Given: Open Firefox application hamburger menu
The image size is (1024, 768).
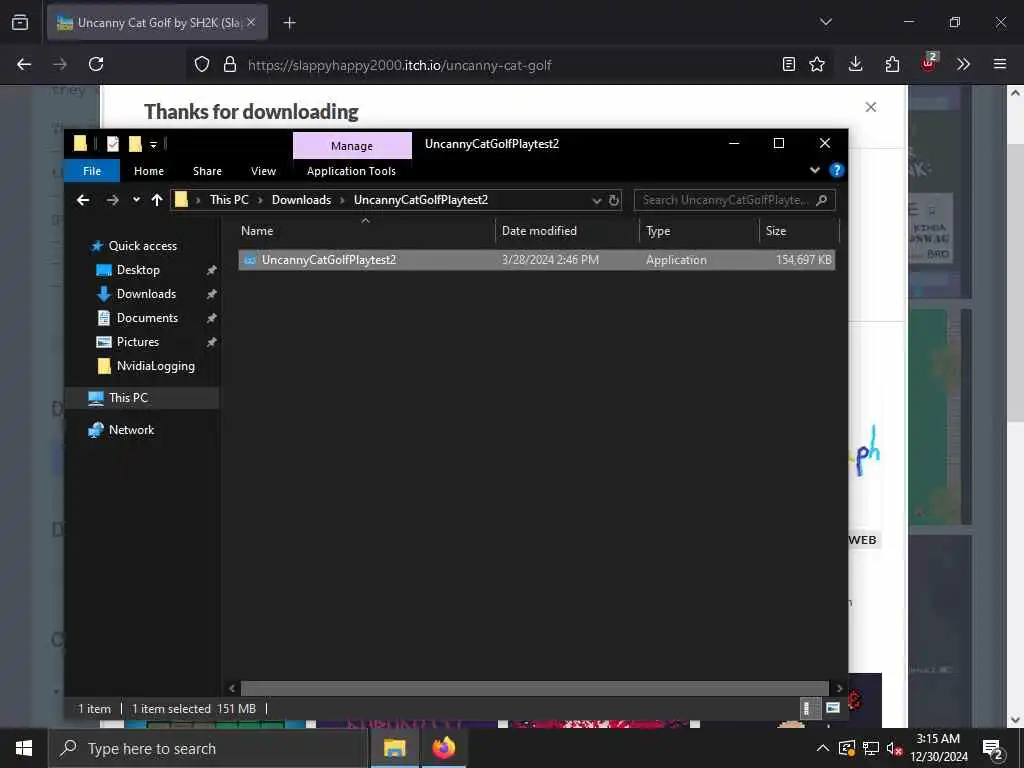Looking at the screenshot, I should [x=1000, y=64].
